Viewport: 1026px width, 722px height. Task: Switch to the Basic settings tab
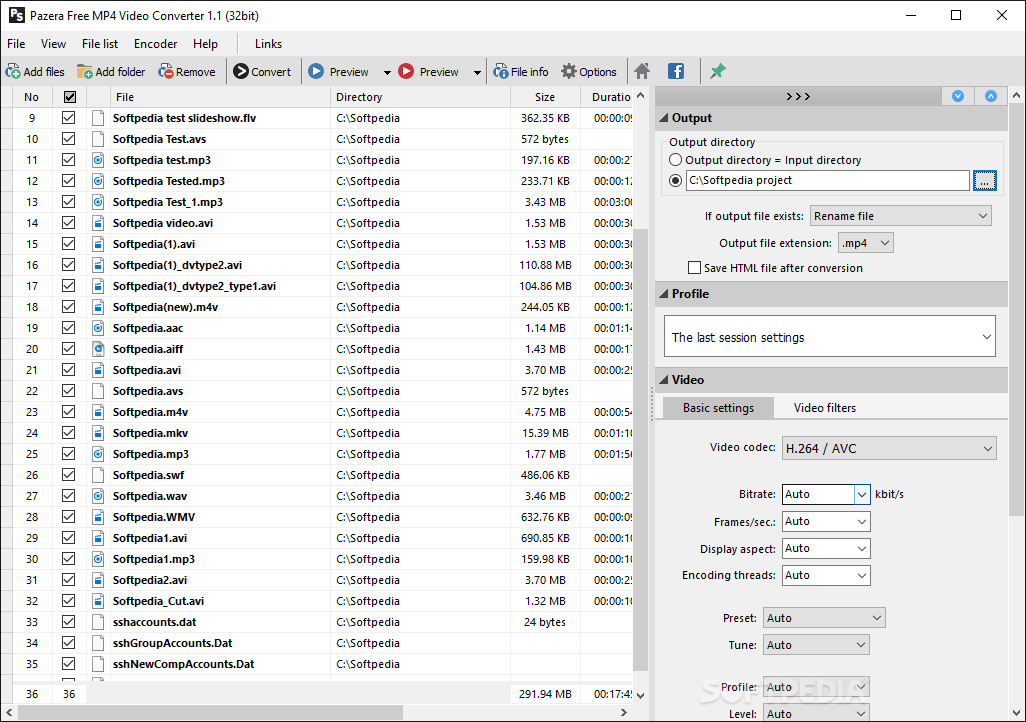(718, 408)
